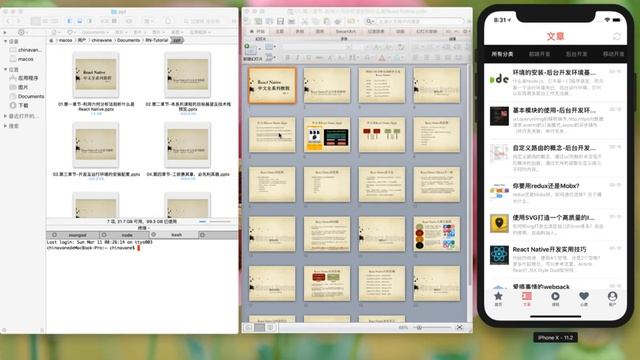This screenshot has height=360, width=640.
Task: Adjust PowerPoint zoom slider at bottom
Action: [x=432, y=327]
